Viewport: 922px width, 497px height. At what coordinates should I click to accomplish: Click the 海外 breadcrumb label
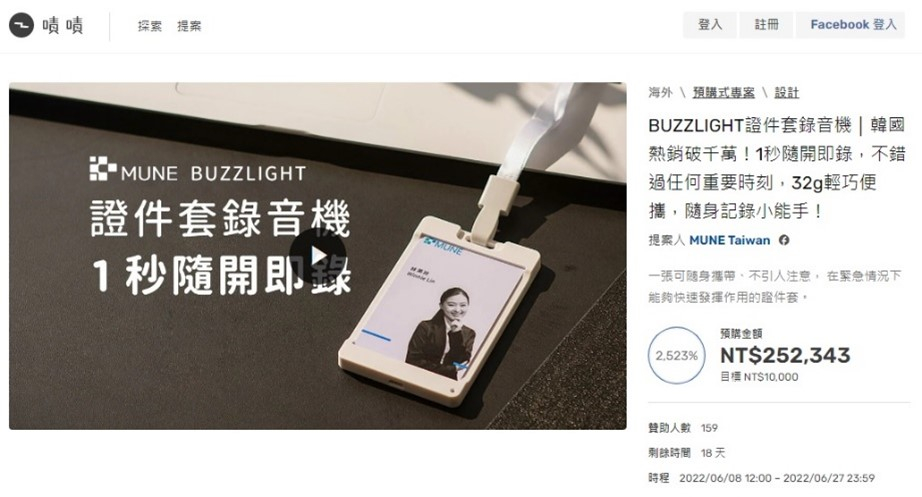click(x=660, y=92)
